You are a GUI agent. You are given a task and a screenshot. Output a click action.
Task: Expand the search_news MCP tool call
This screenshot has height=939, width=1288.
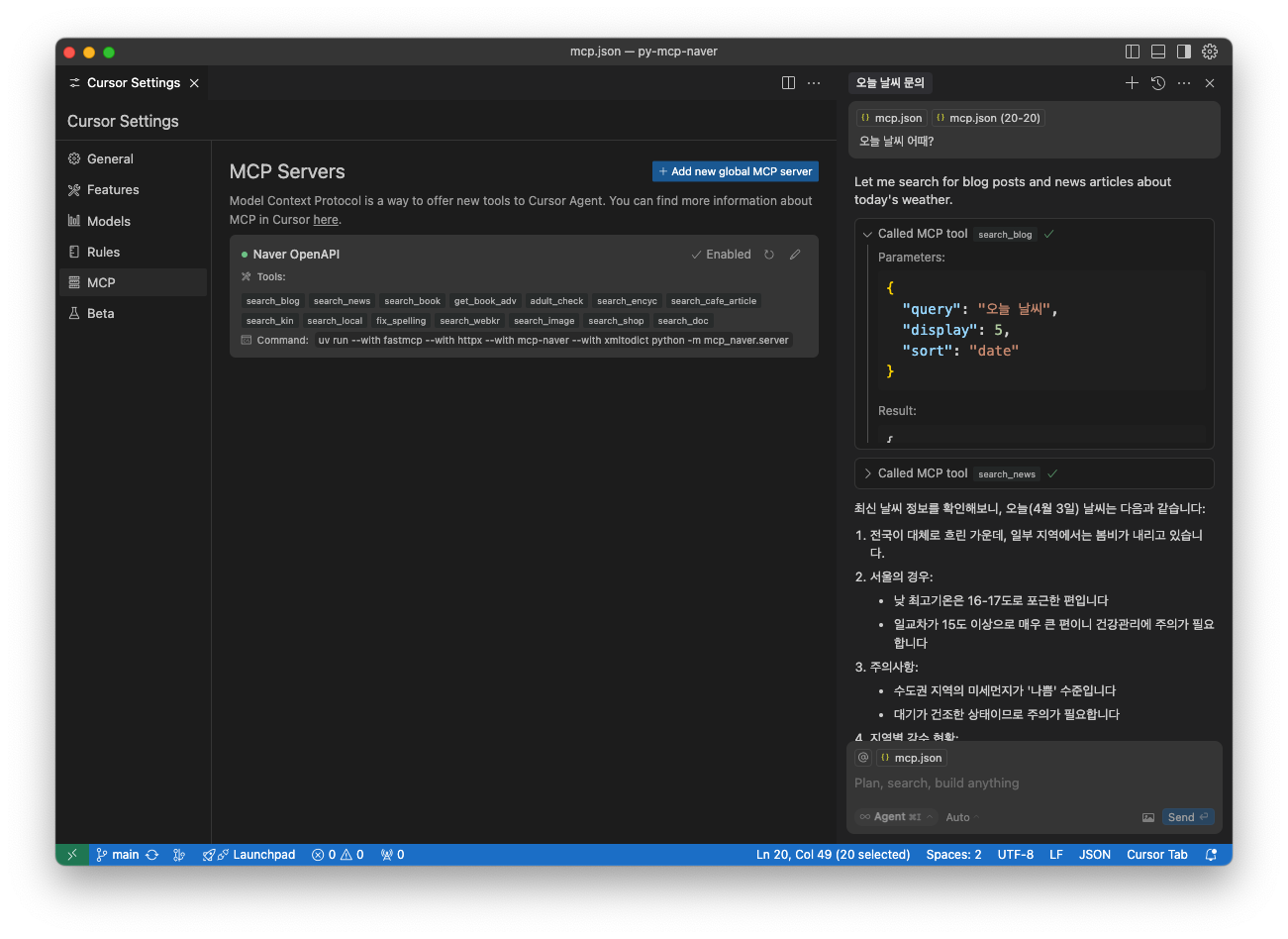(867, 473)
